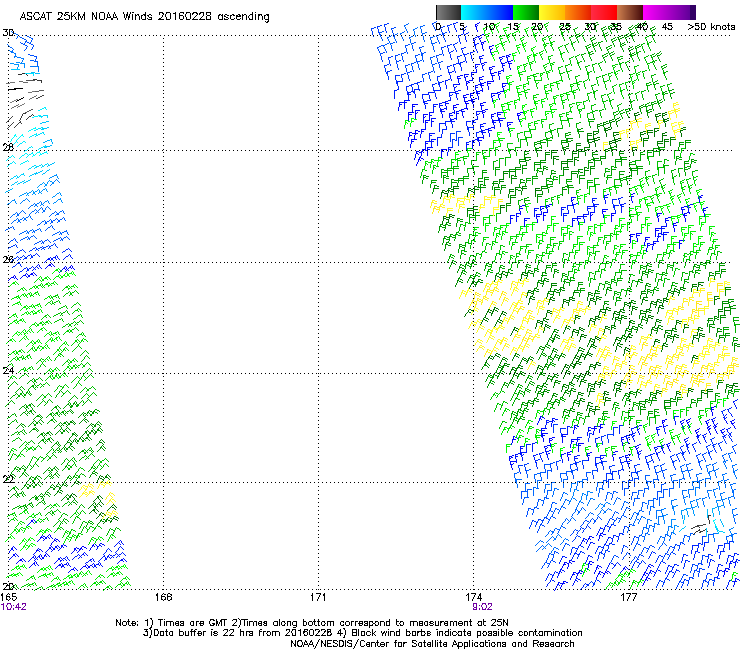
Task: Click the longitude label '174'
Action: tap(473, 597)
